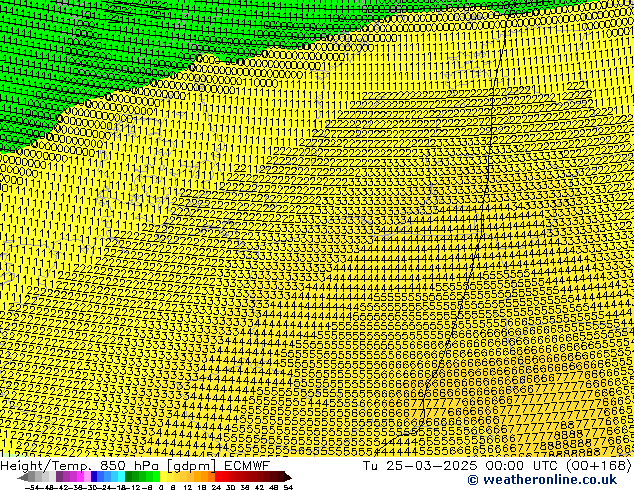The width and height of the screenshot is (634, 490).
Task: Click the grey arrow at legend's left end
Action: click(22, 478)
